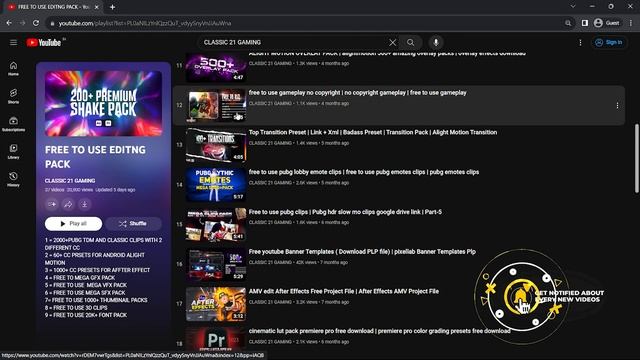Open Chrome three-dot menu
This screenshot has height=360, width=640.
pos(631,23)
